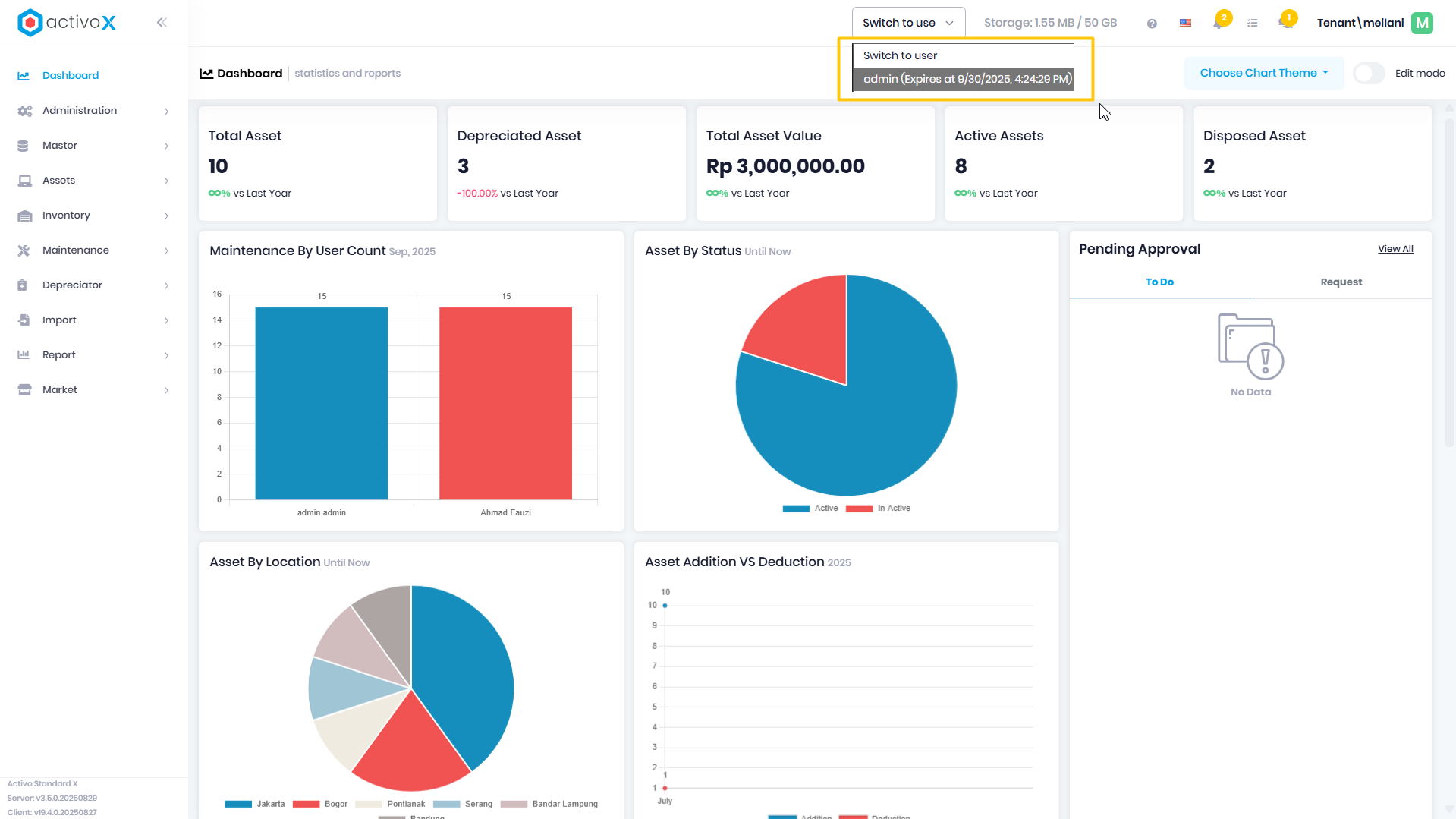Click the green M user avatar

pyautogui.click(x=1423, y=23)
